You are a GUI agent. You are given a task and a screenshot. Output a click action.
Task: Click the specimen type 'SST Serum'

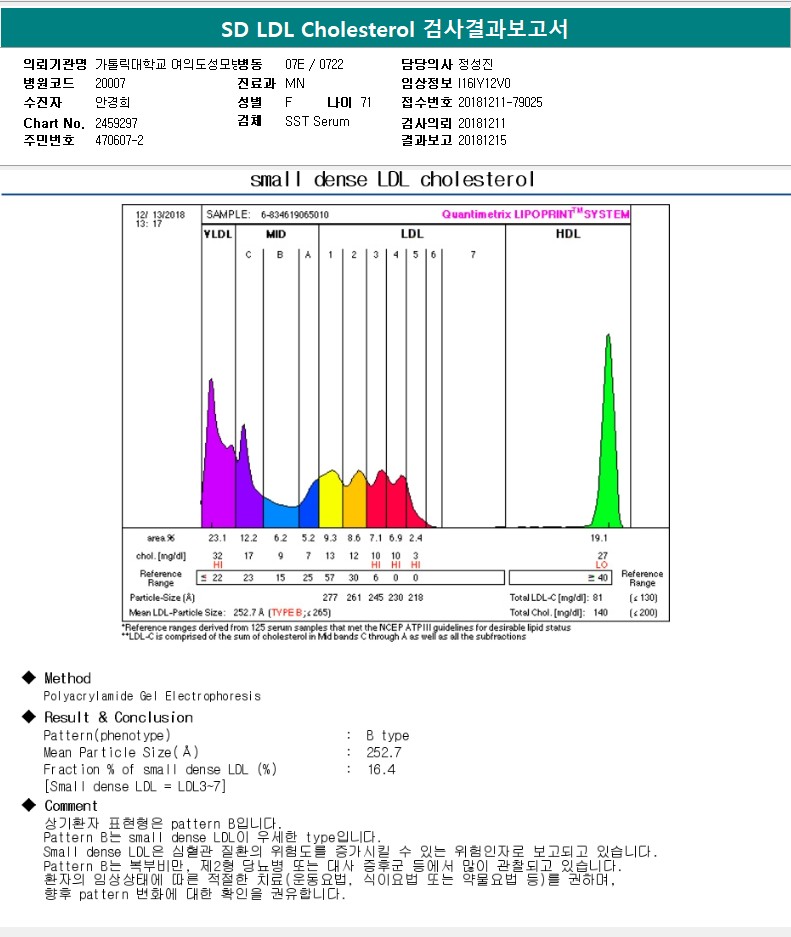(x=317, y=121)
